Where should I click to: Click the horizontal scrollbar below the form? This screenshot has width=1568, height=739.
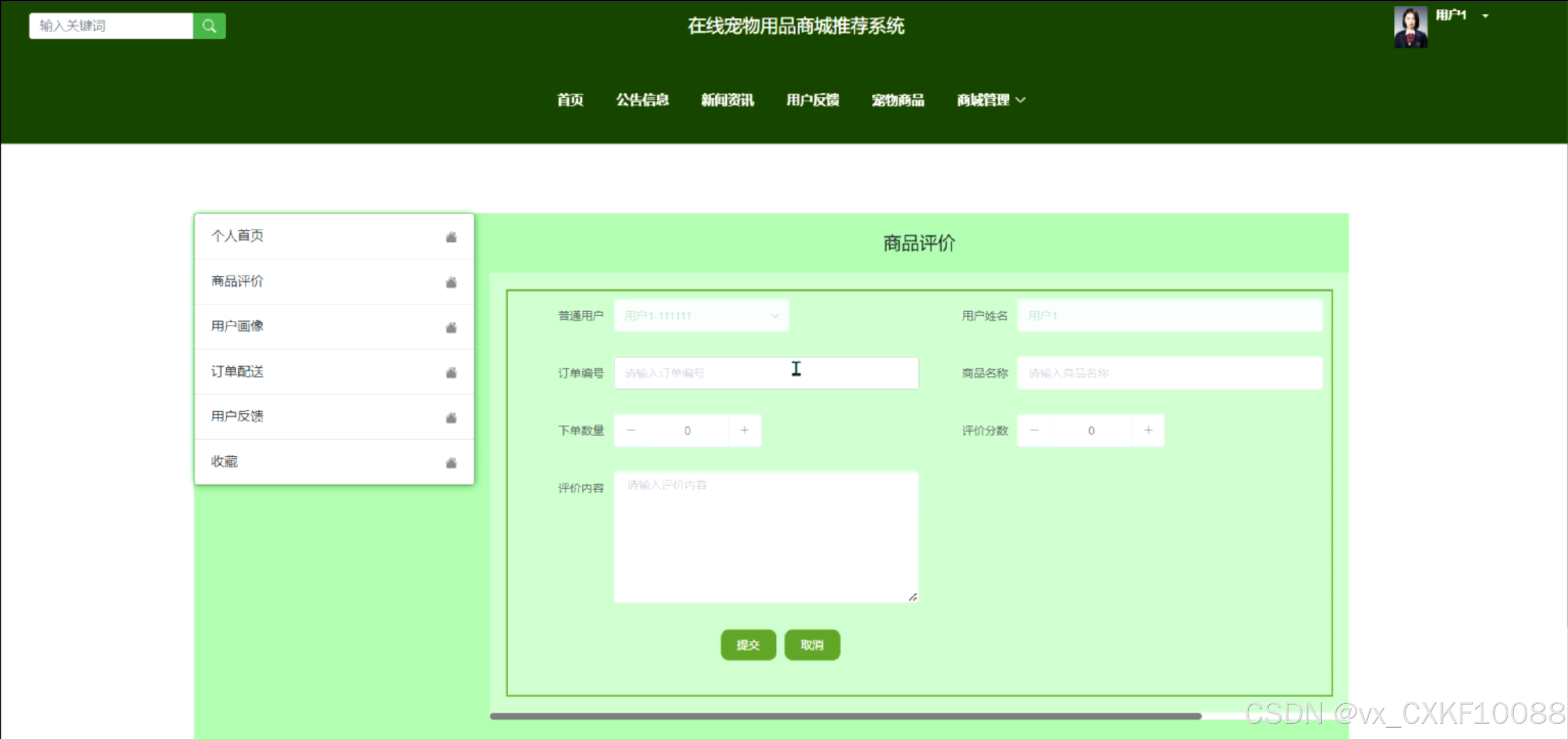(x=845, y=716)
